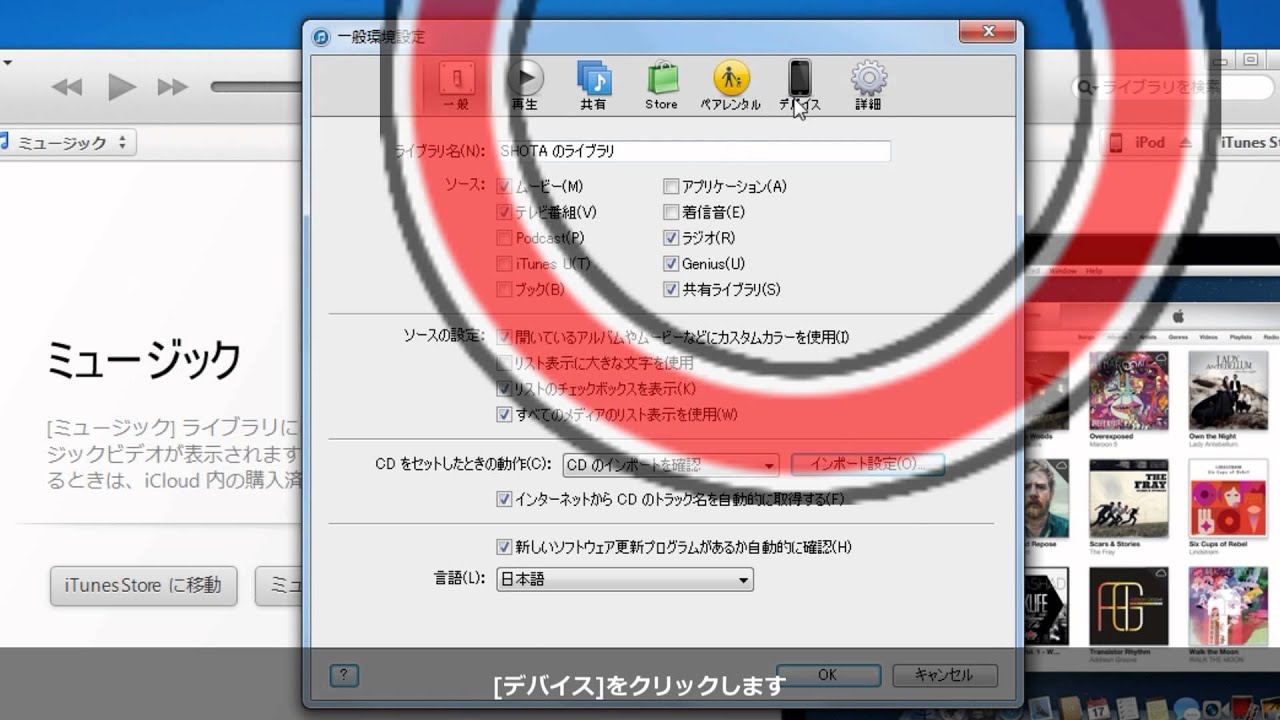The width and height of the screenshot is (1280, 720).
Task: Enable the アプリケーション(A) source checkbox
Action: [671, 186]
